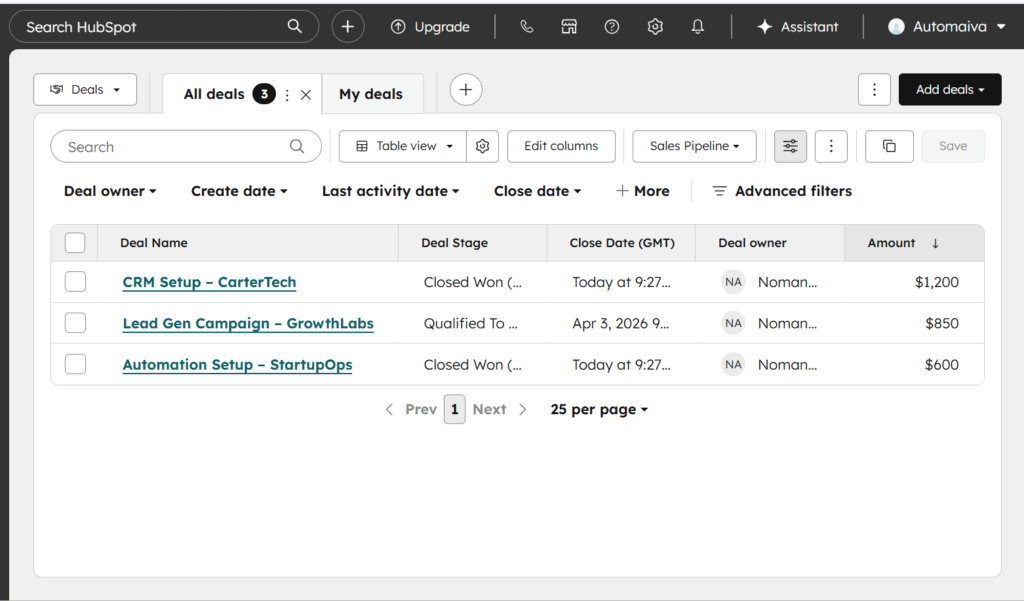This screenshot has width=1024, height=601.
Task: Open the Help question mark icon
Action: pos(612,26)
